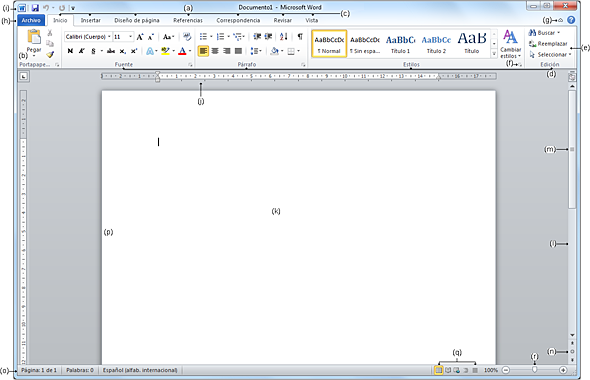
Task: Expand the styles gallery More arrow
Action: tap(494, 55)
